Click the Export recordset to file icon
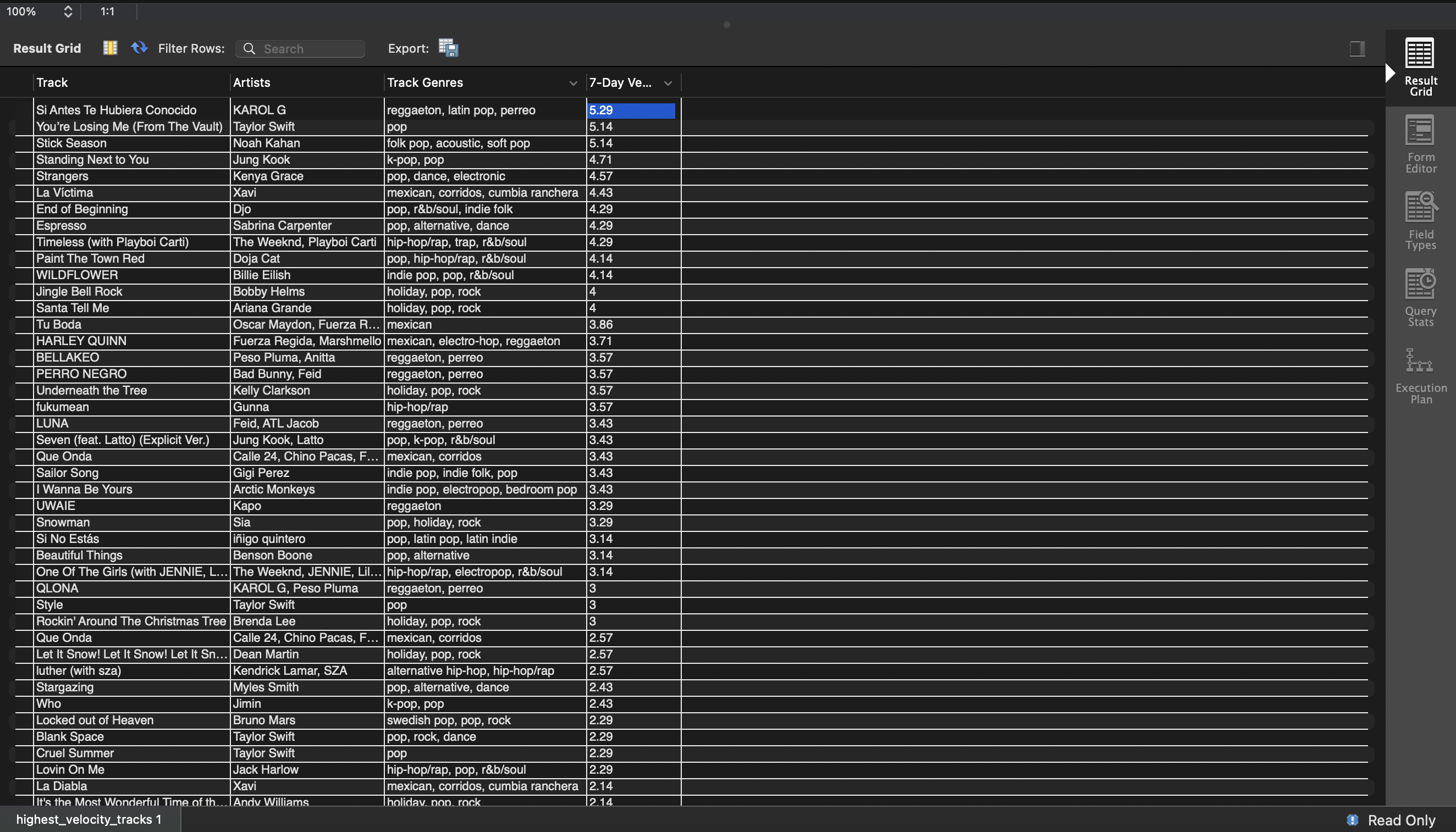This screenshot has width=1456, height=832. pyautogui.click(x=448, y=48)
